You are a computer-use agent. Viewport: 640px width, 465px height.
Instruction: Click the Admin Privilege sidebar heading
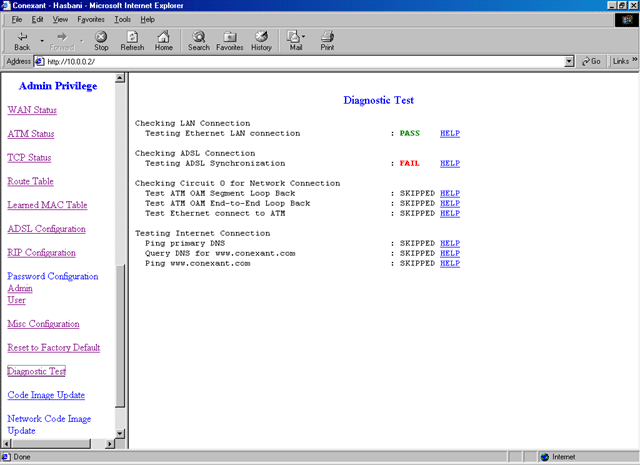click(x=58, y=86)
